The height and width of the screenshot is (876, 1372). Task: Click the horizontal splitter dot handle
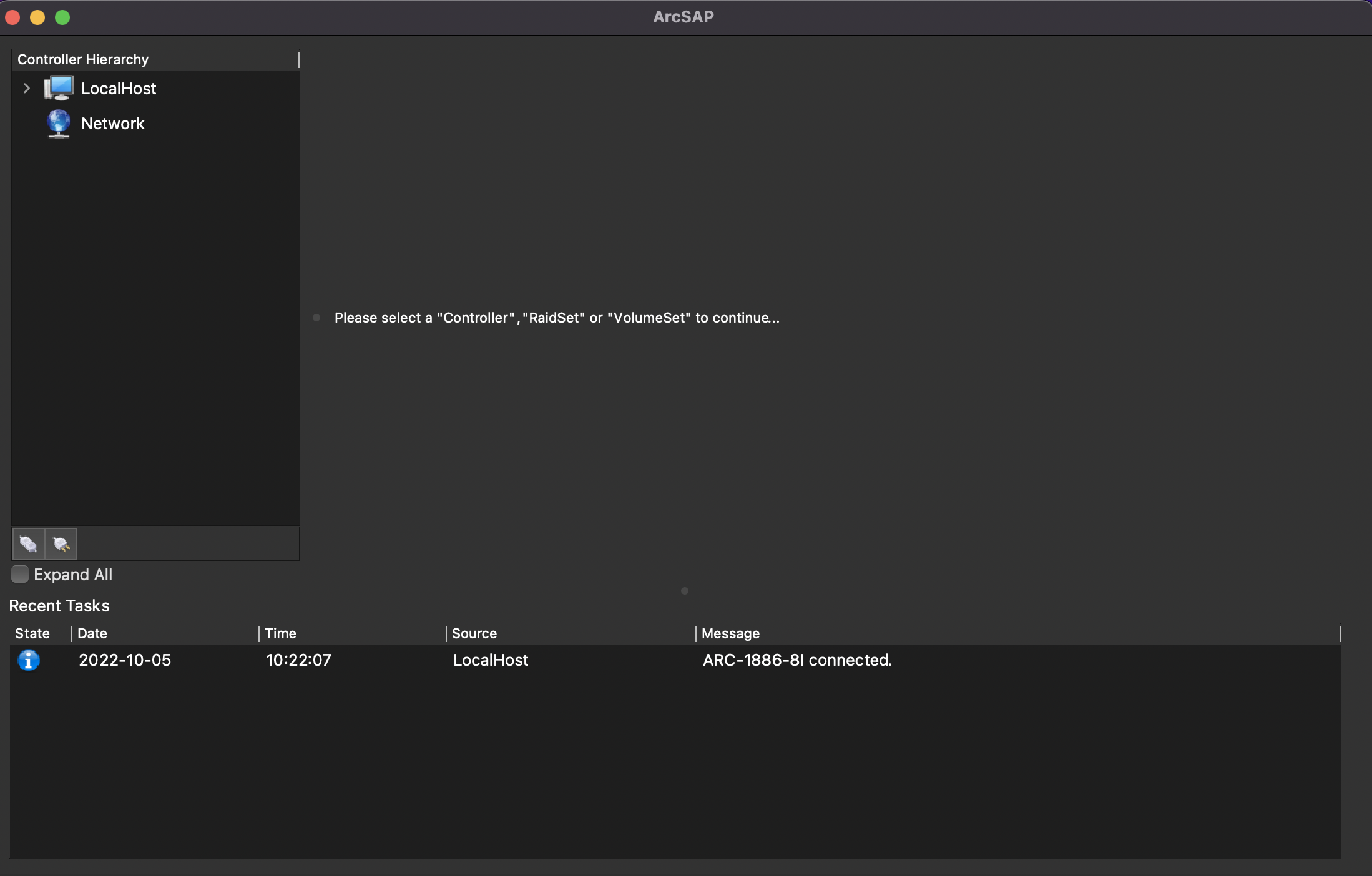click(685, 591)
